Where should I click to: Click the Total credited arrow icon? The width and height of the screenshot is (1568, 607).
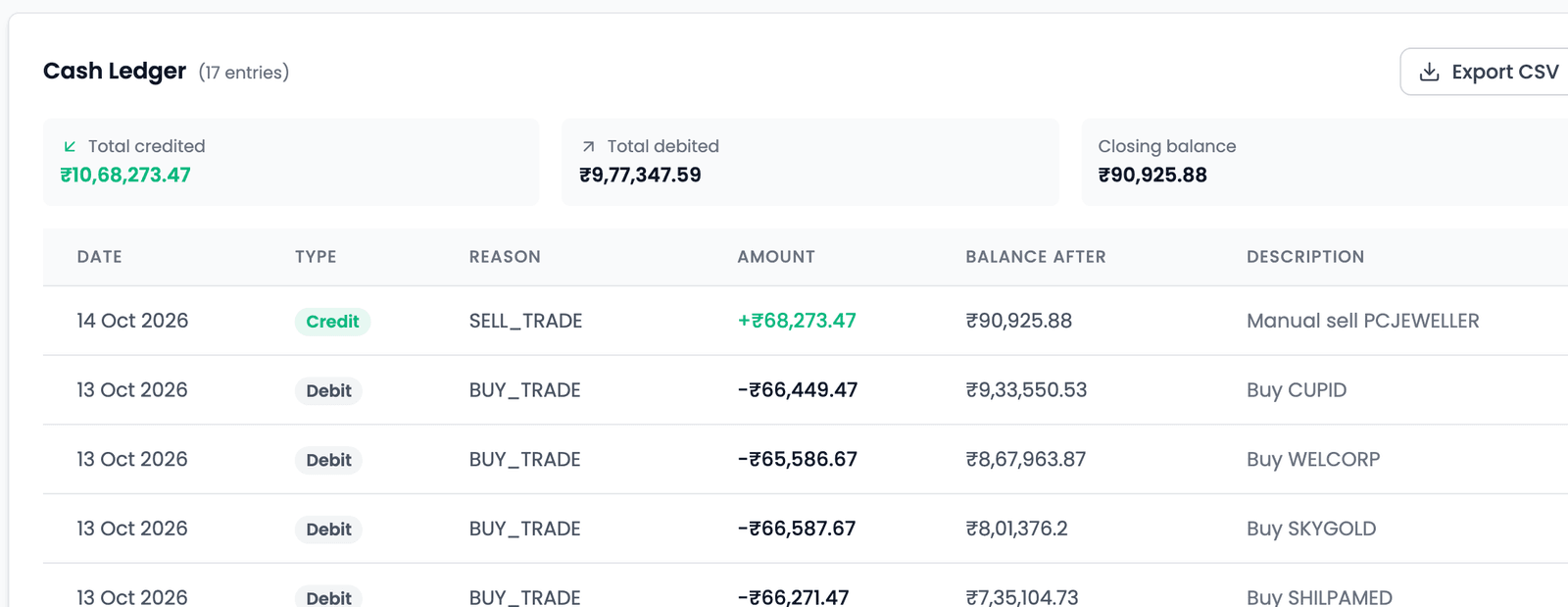pos(70,146)
